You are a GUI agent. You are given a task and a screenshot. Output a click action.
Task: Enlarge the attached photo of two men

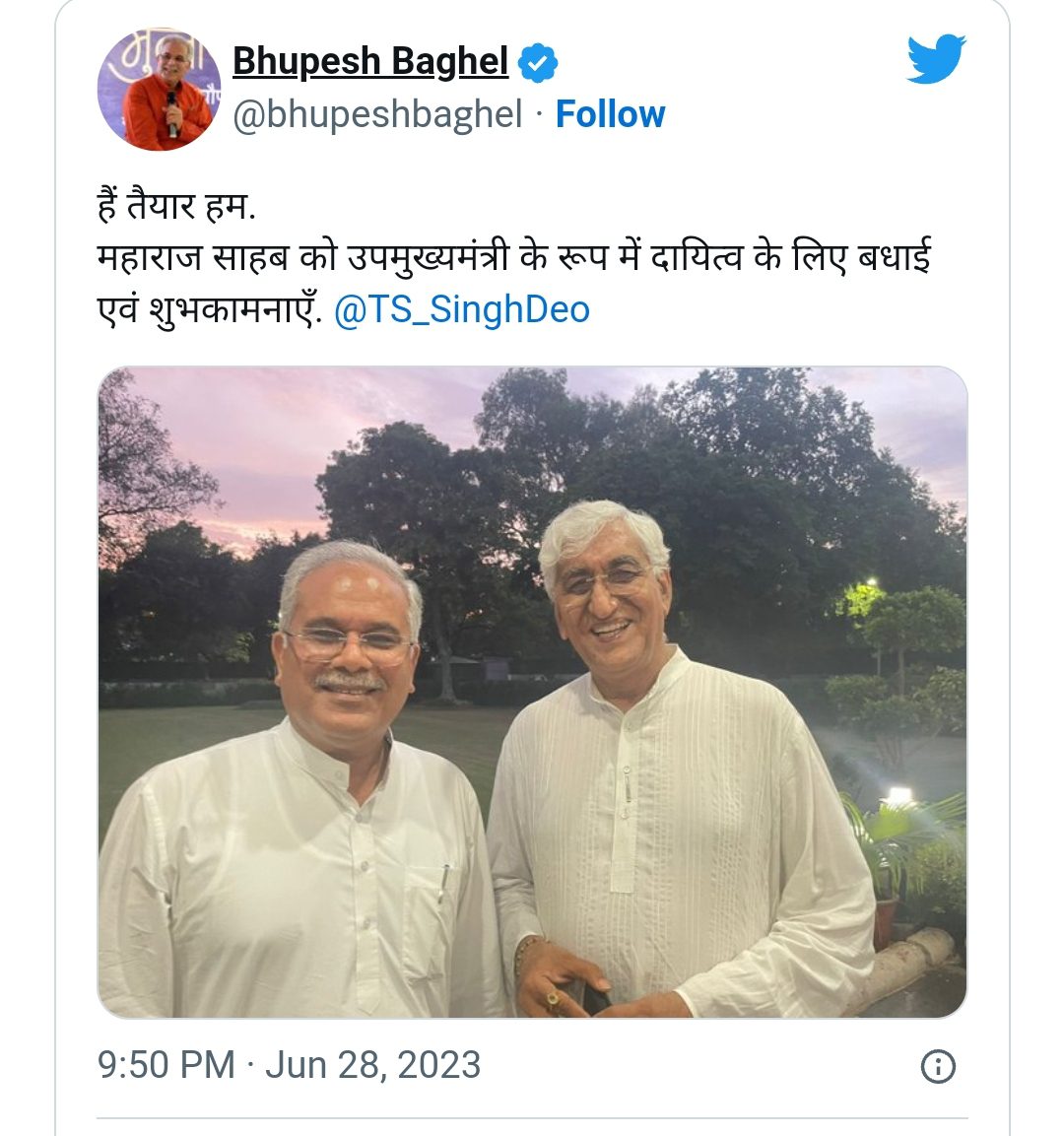tap(532, 692)
